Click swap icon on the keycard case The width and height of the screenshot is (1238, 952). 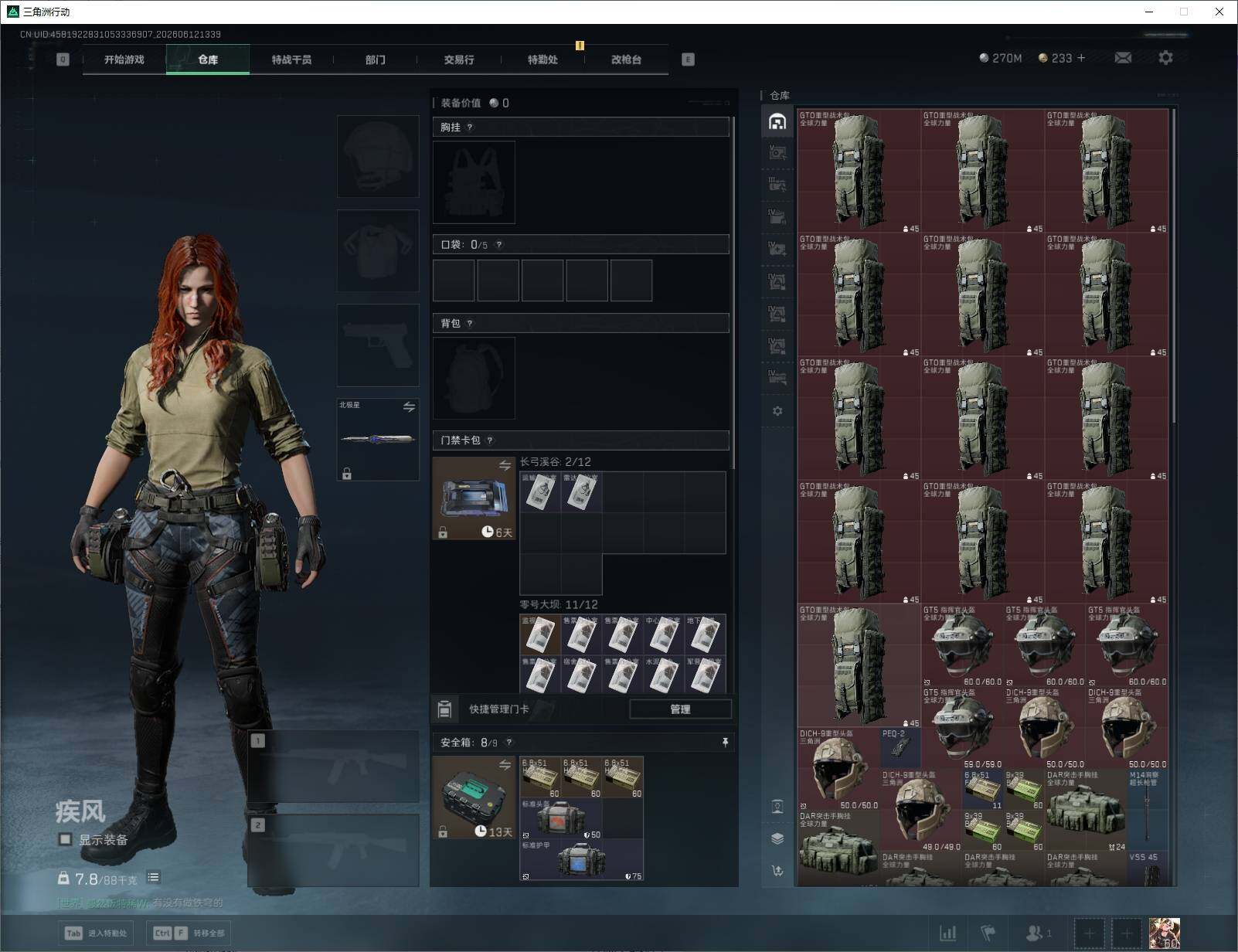505,466
